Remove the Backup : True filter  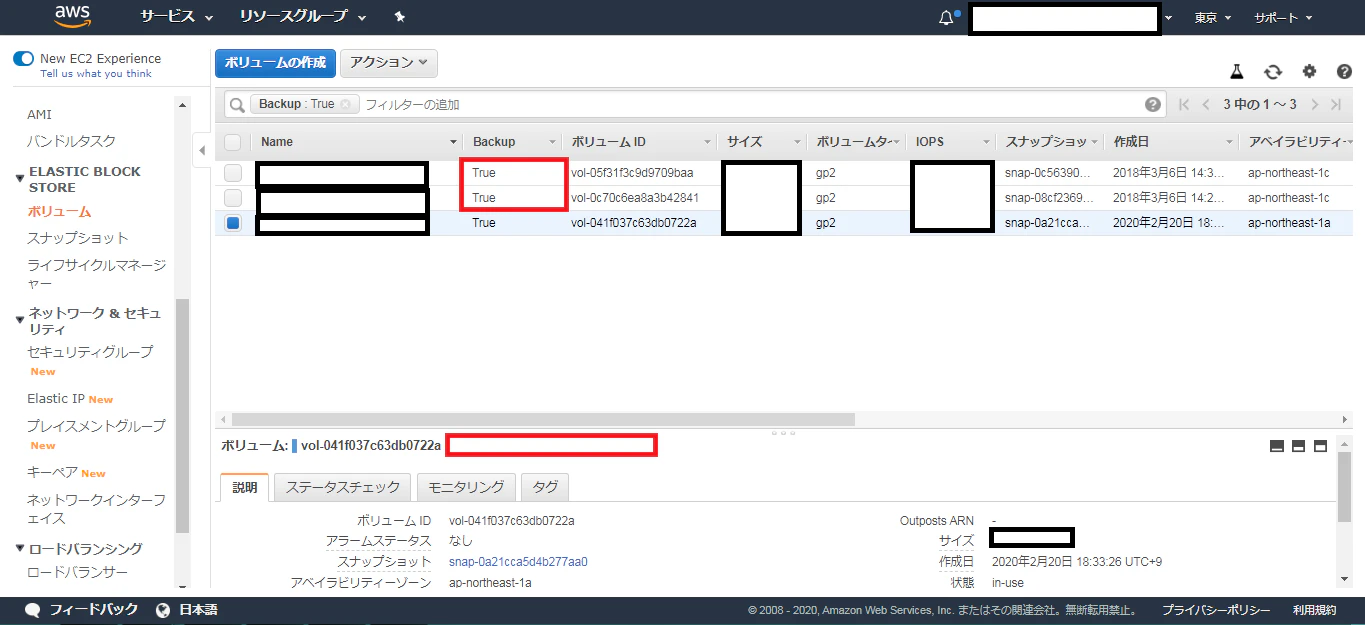click(x=346, y=104)
